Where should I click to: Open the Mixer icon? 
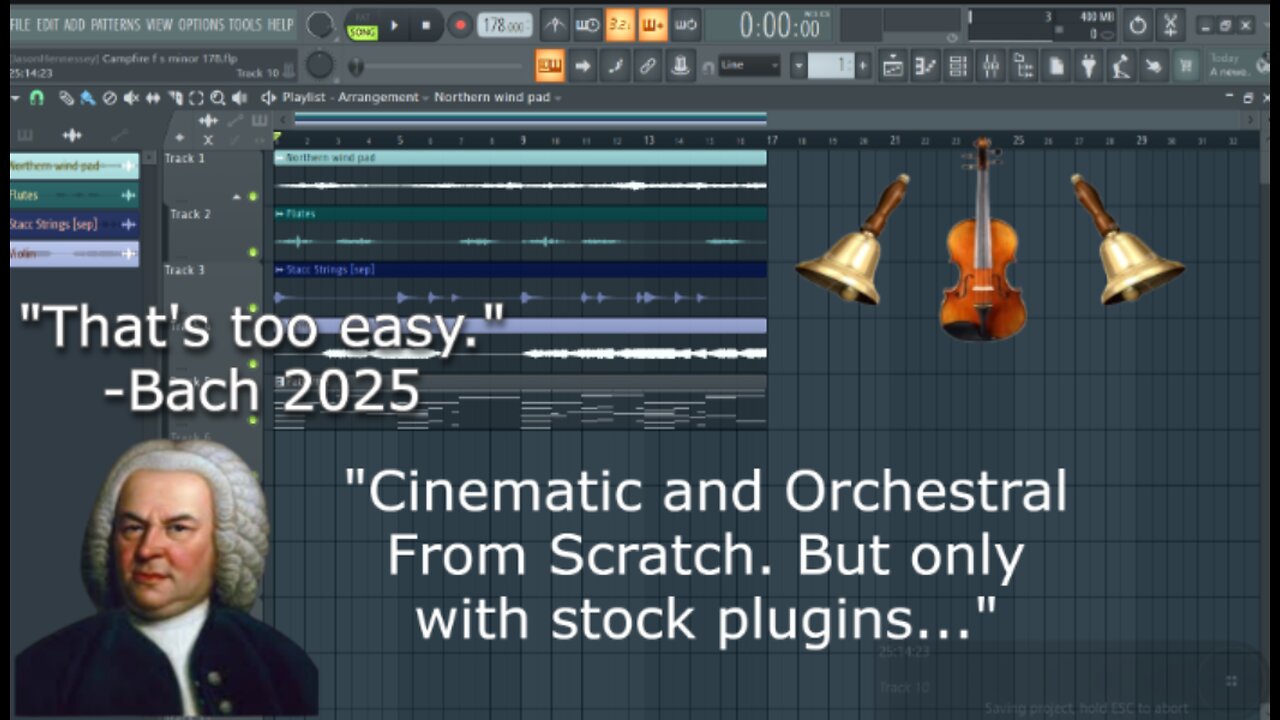click(991, 66)
